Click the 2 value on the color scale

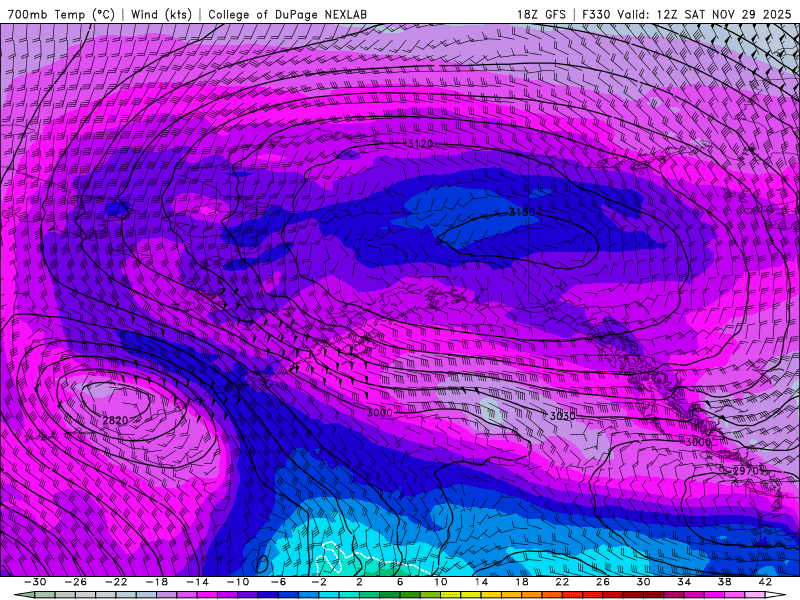(x=359, y=582)
